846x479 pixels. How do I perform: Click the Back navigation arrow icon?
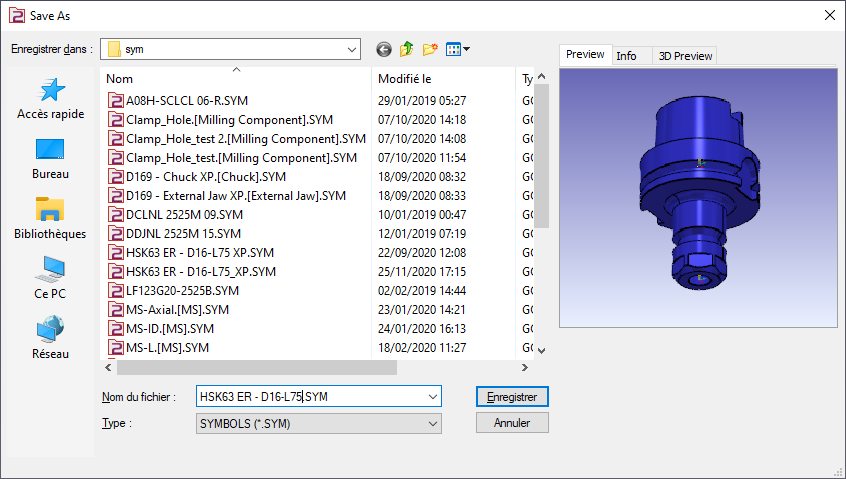(384, 49)
